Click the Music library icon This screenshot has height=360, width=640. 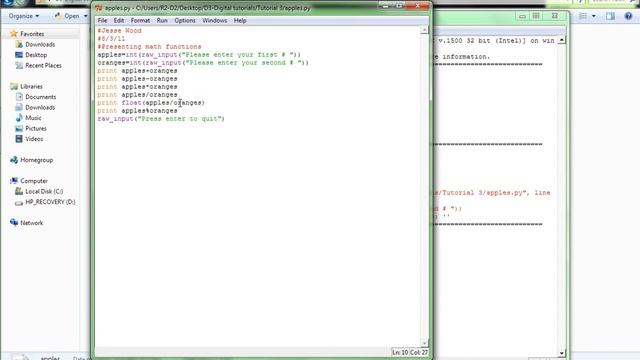click(19, 118)
